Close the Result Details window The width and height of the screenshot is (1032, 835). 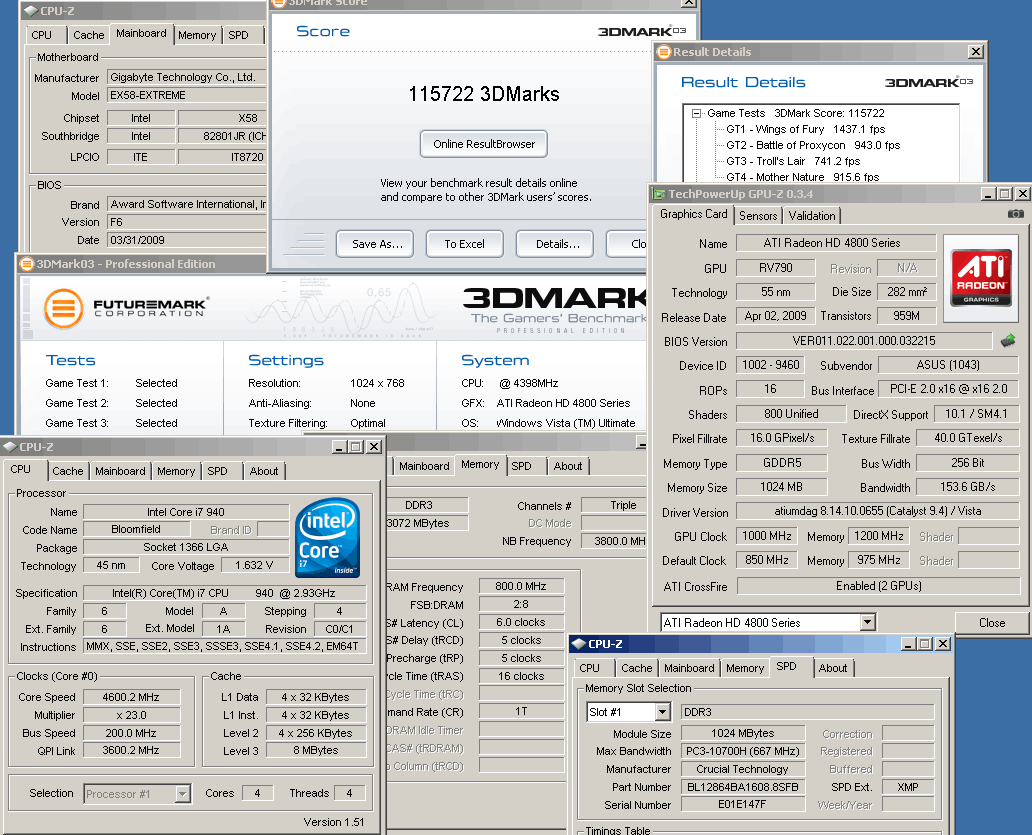(x=975, y=51)
